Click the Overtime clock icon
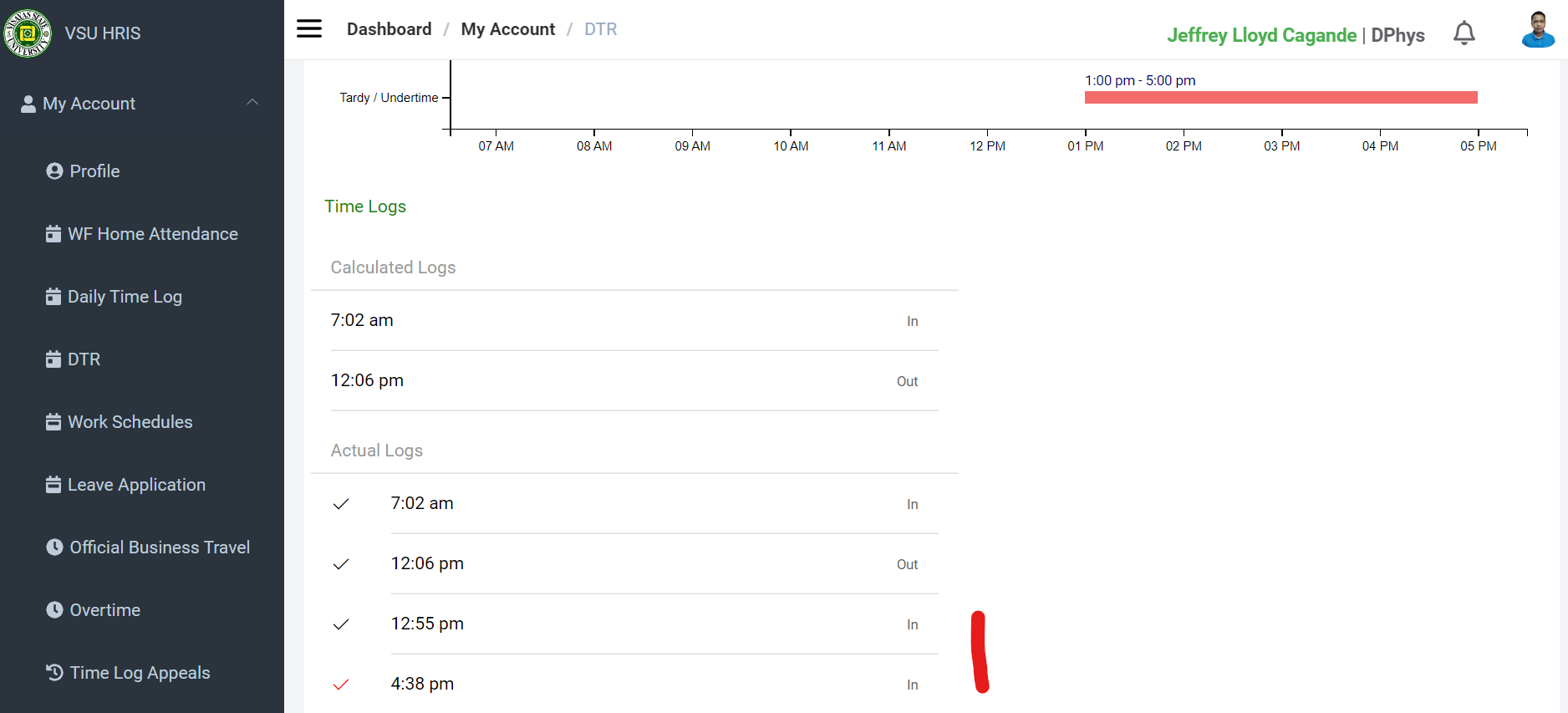The width and height of the screenshot is (1568, 713). 54,610
